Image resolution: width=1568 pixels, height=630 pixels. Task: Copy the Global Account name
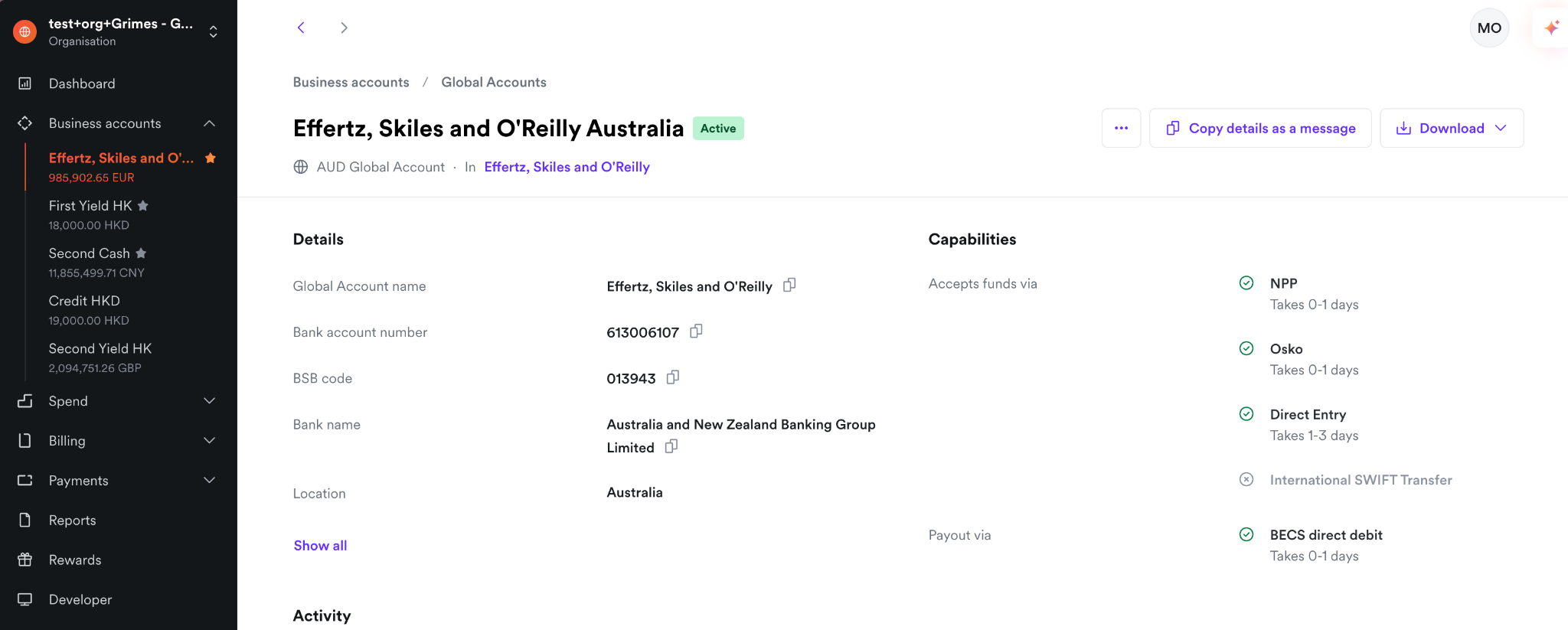point(789,285)
